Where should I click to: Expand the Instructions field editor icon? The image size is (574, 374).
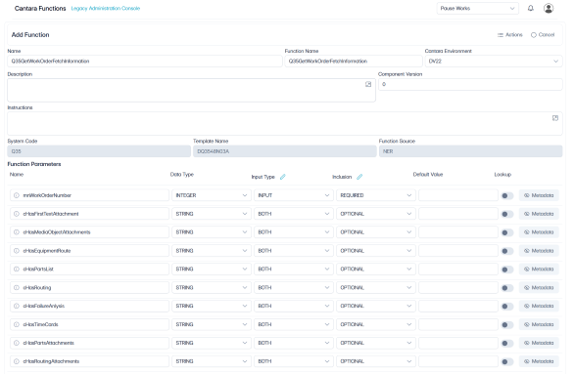pyautogui.click(x=555, y=118)
